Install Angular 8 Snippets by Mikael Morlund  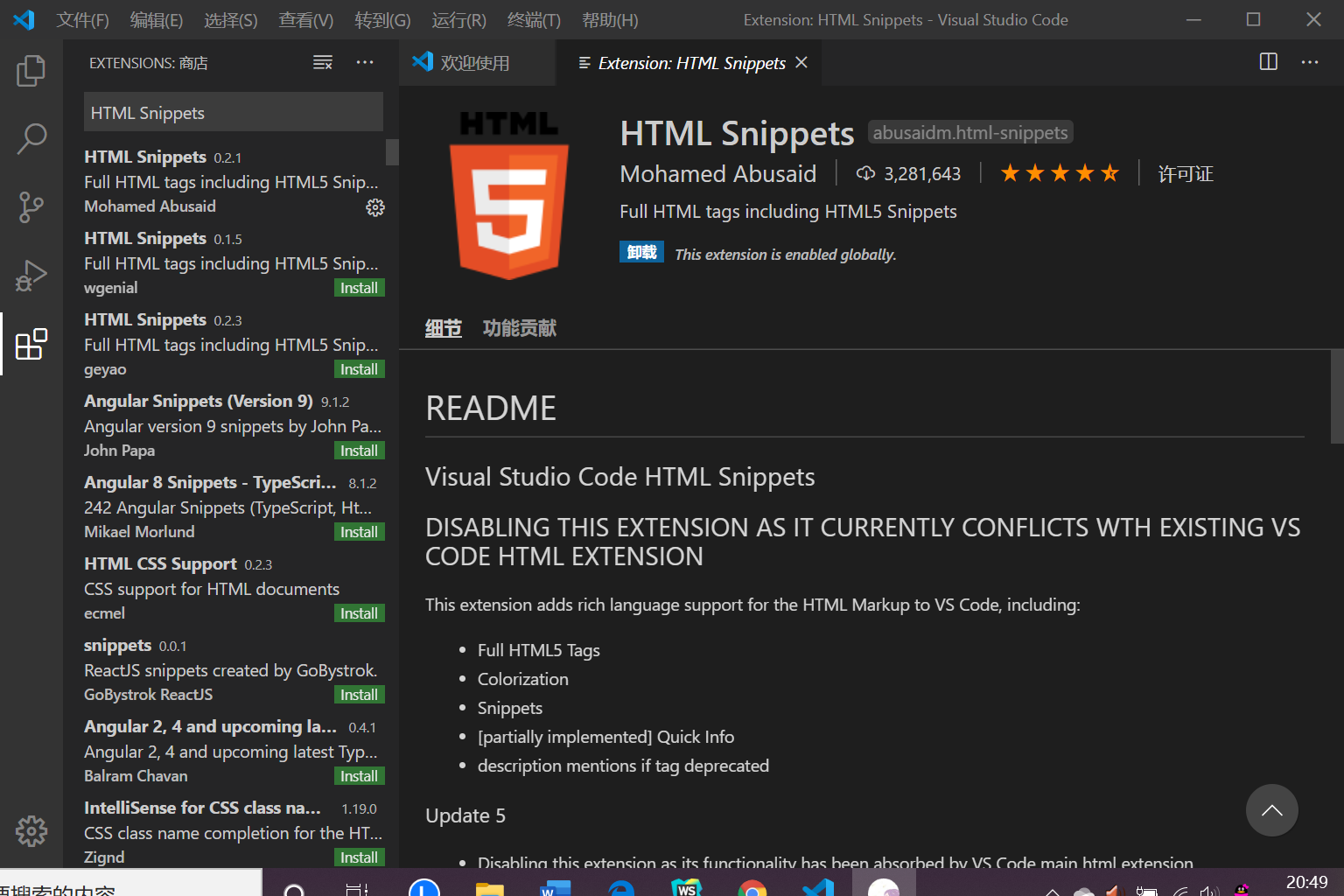tap(360, 532)
